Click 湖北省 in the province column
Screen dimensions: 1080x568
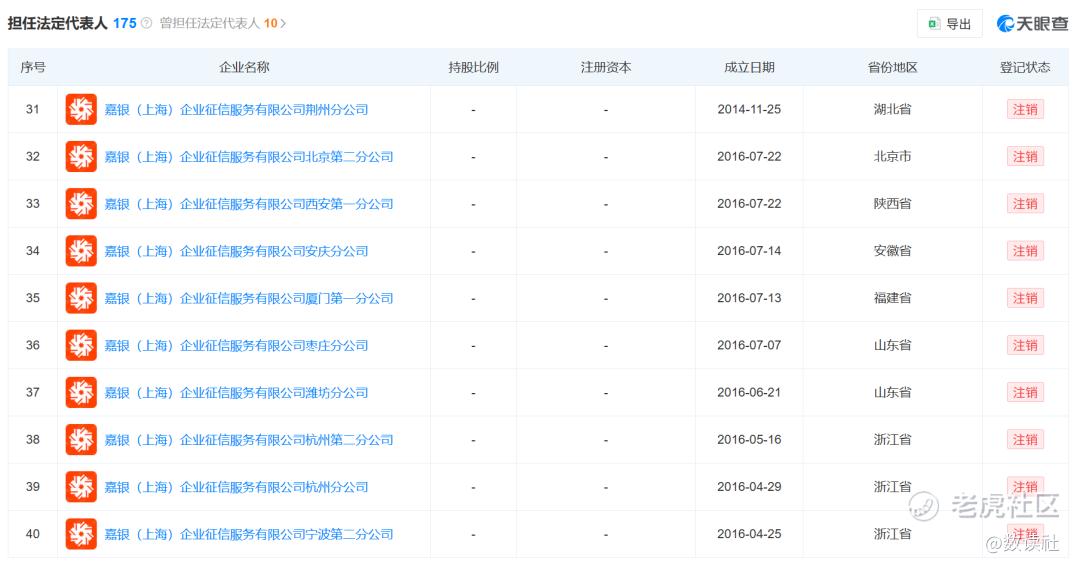[x=893, y=109]
